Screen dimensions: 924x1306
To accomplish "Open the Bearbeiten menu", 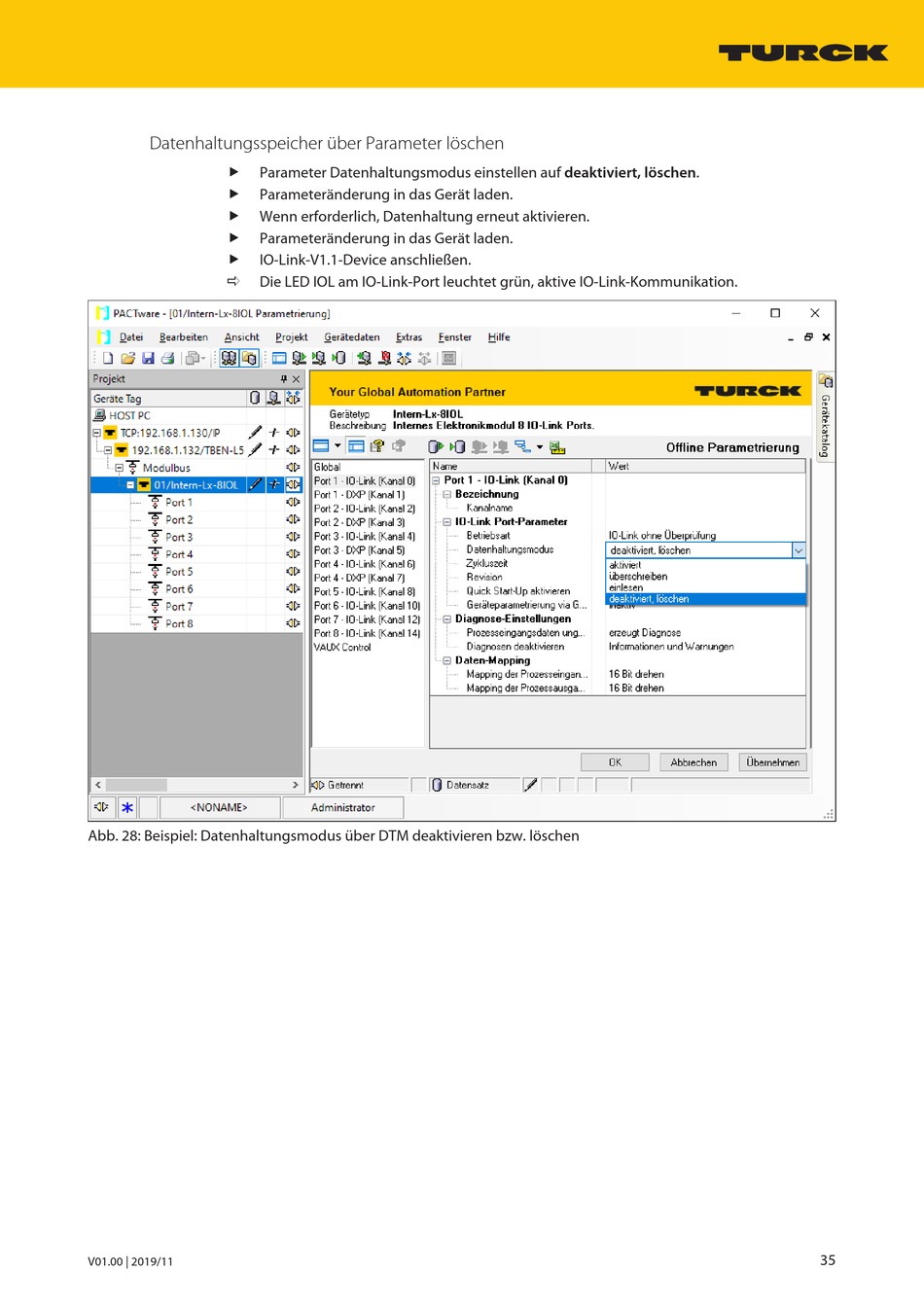I will [x=184, y=337].
